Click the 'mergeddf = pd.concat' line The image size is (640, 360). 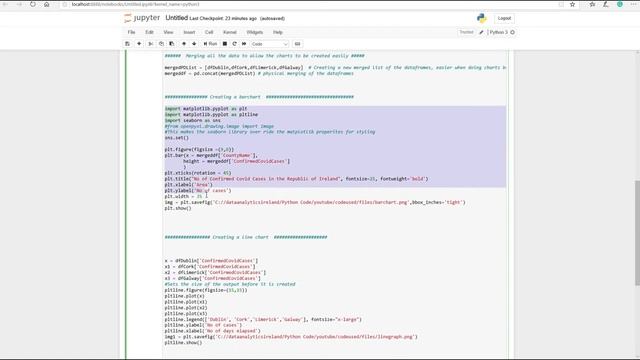(x=259, y=73)
